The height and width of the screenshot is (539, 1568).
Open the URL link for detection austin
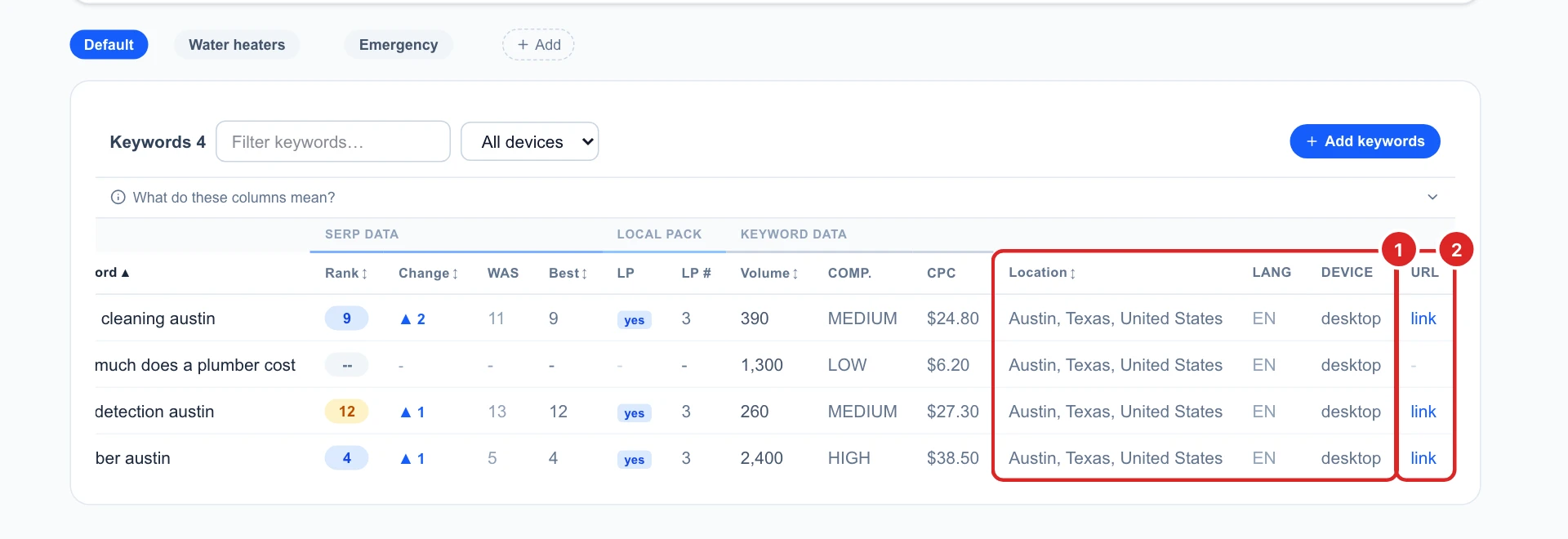1423,412
